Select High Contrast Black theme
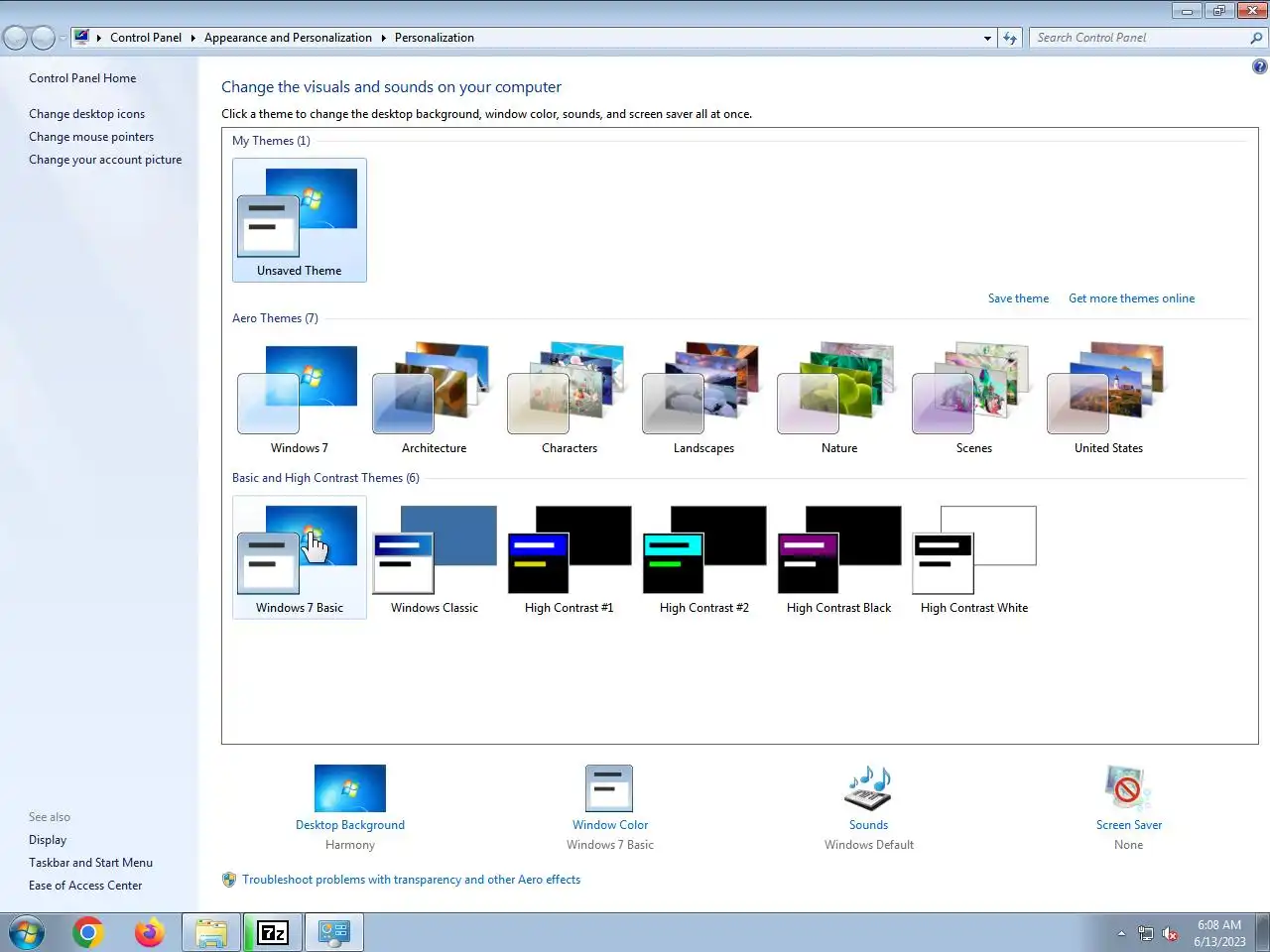The width and height of the screenshot is (1270, 952). pos(838,557)
